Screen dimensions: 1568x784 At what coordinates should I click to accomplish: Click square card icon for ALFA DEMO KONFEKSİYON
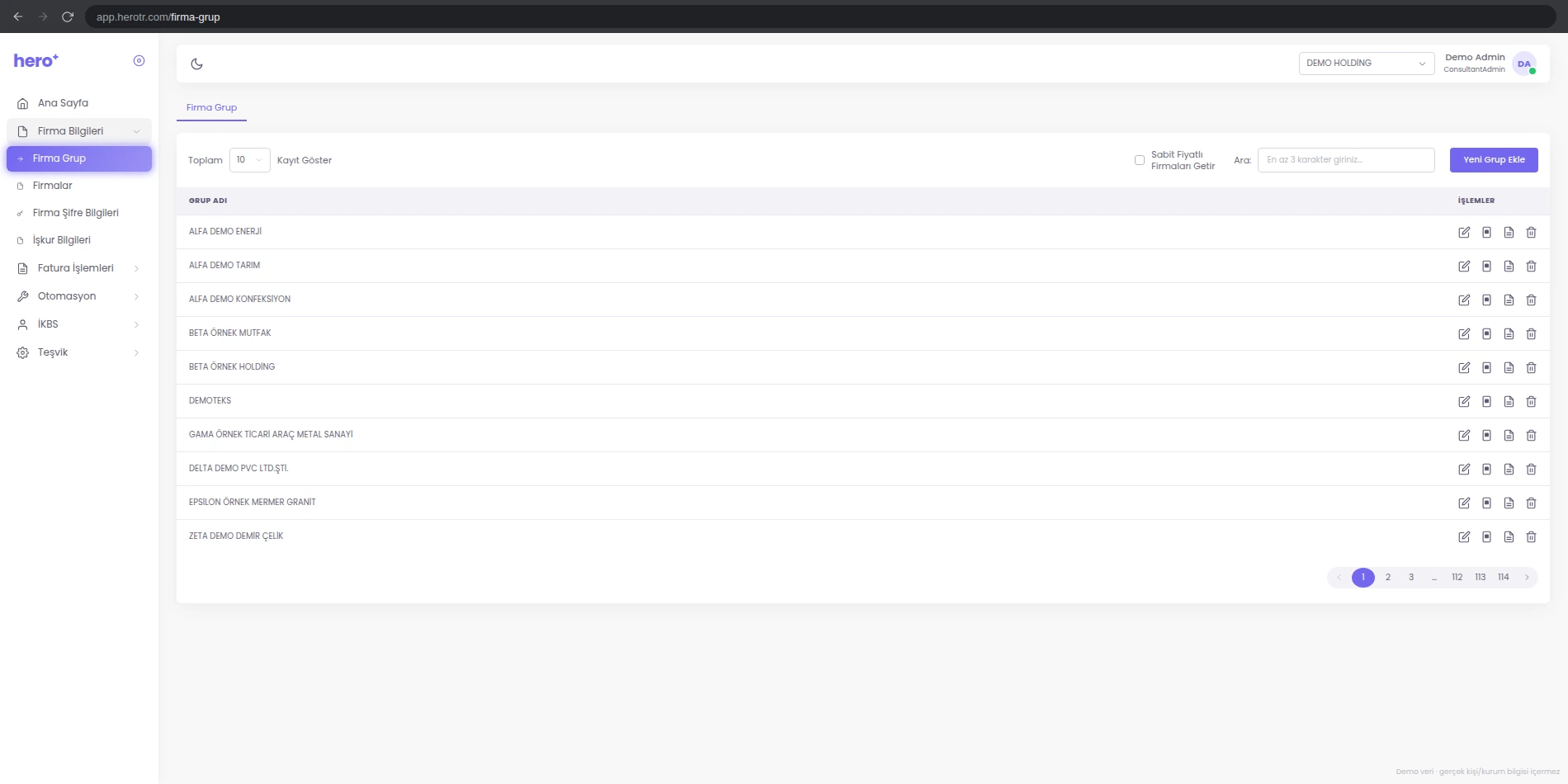1486,300
